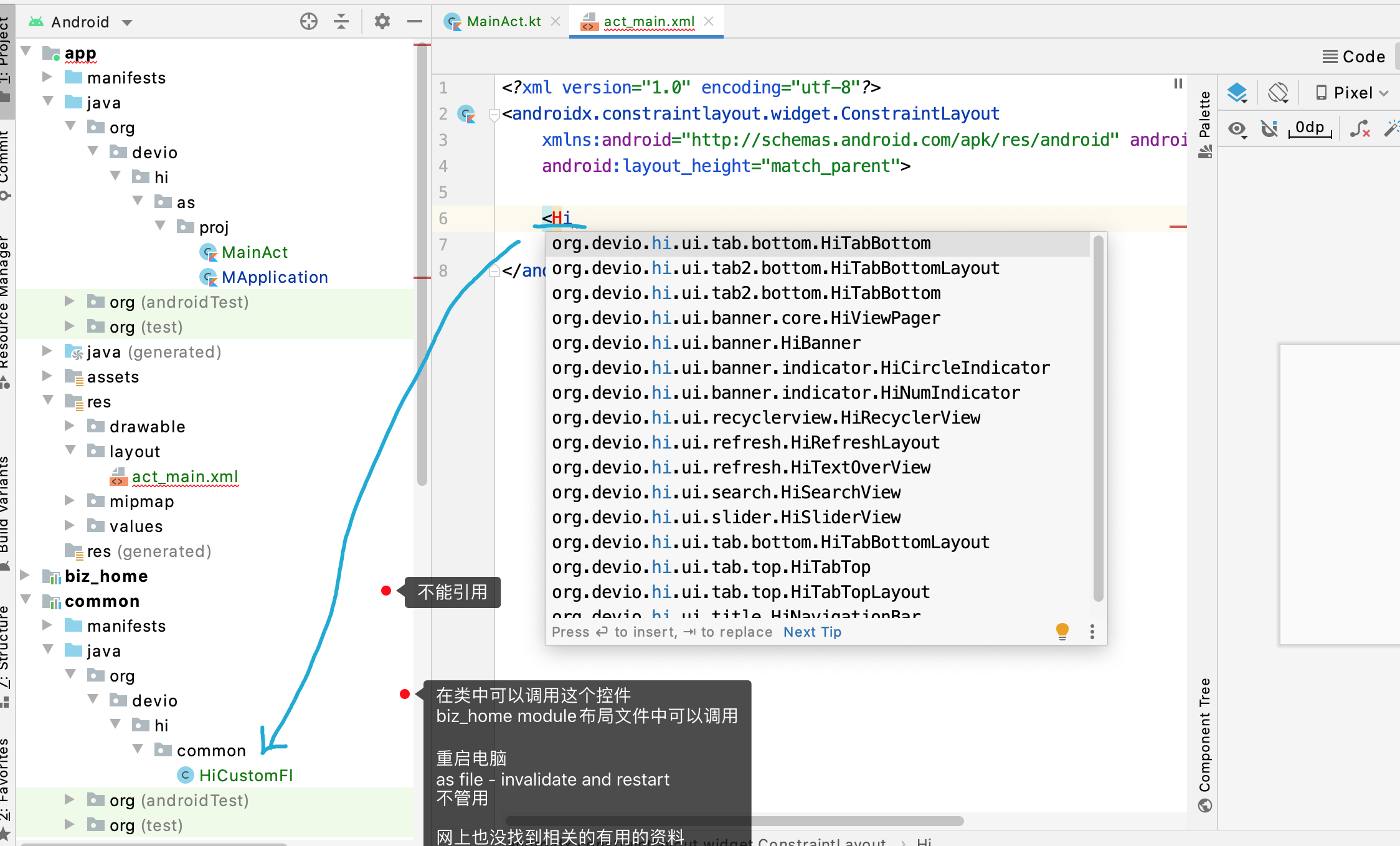This screenshot has height=846, width=1400.
Task: Click the gutter related Kotlin file icon on line 2
Action: point(466,114)
